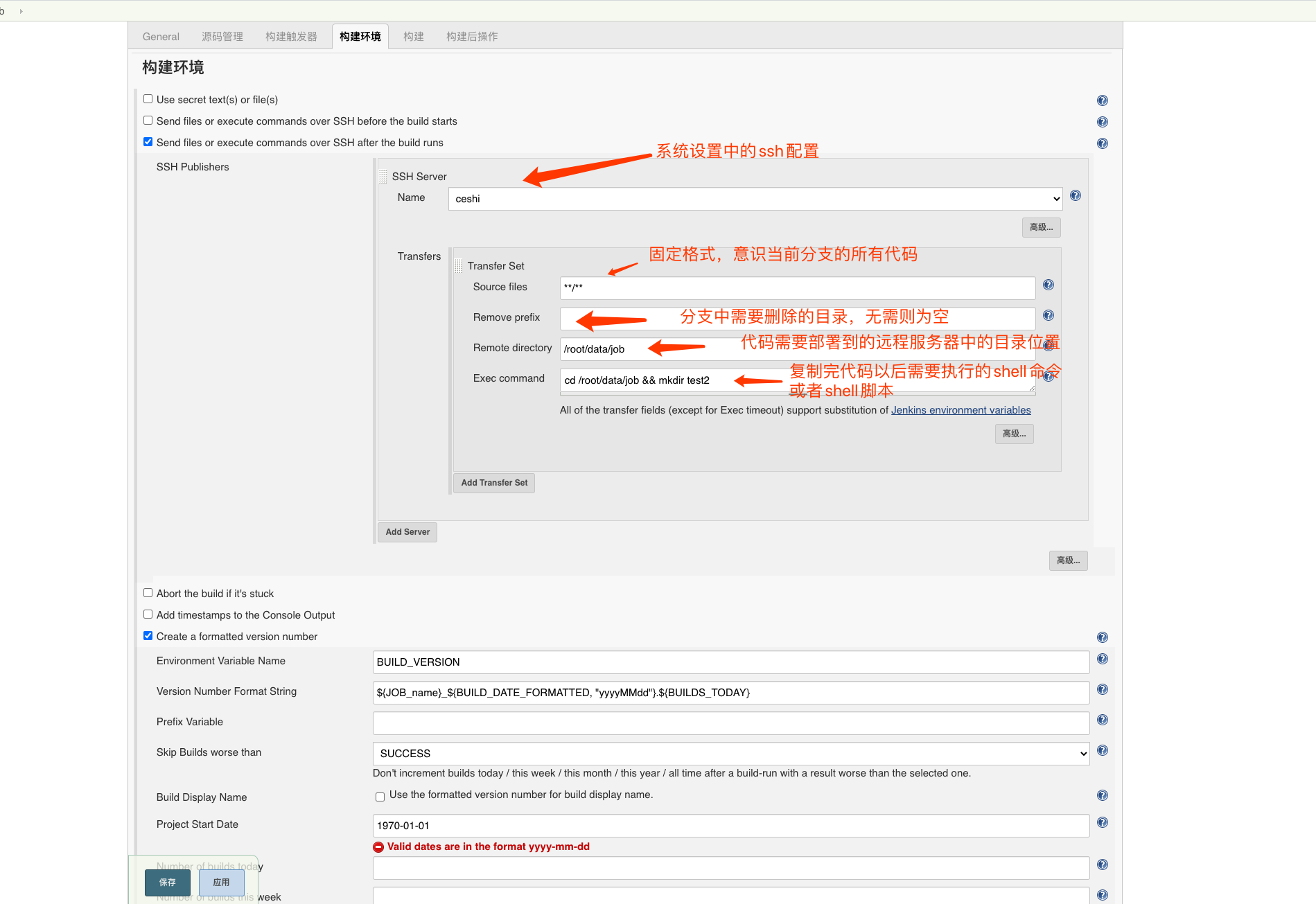Open help icon for Remove prefix field
1316x904 pixels.
(x=1048, y=315)
